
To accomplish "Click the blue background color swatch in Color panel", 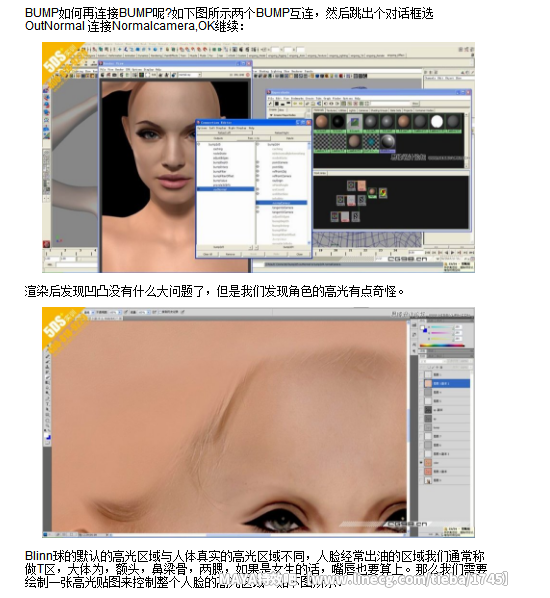I will [425, 331].
